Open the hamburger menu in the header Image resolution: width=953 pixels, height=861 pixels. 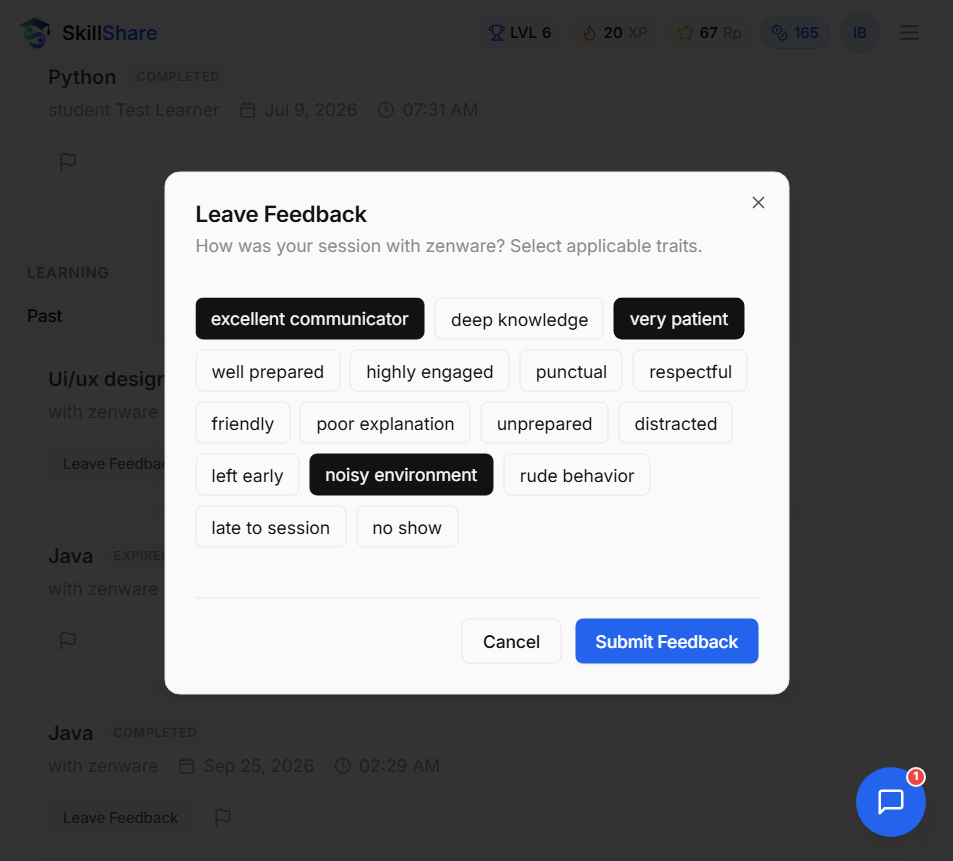click(909, 33)
